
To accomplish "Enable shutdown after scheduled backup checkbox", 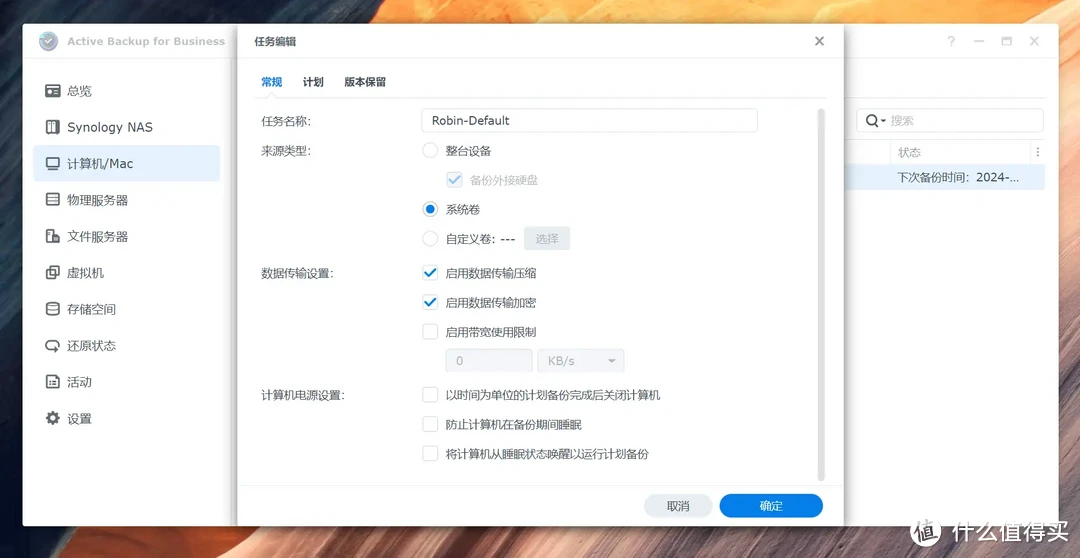I will pyautogui.click(x=430, y=395).
